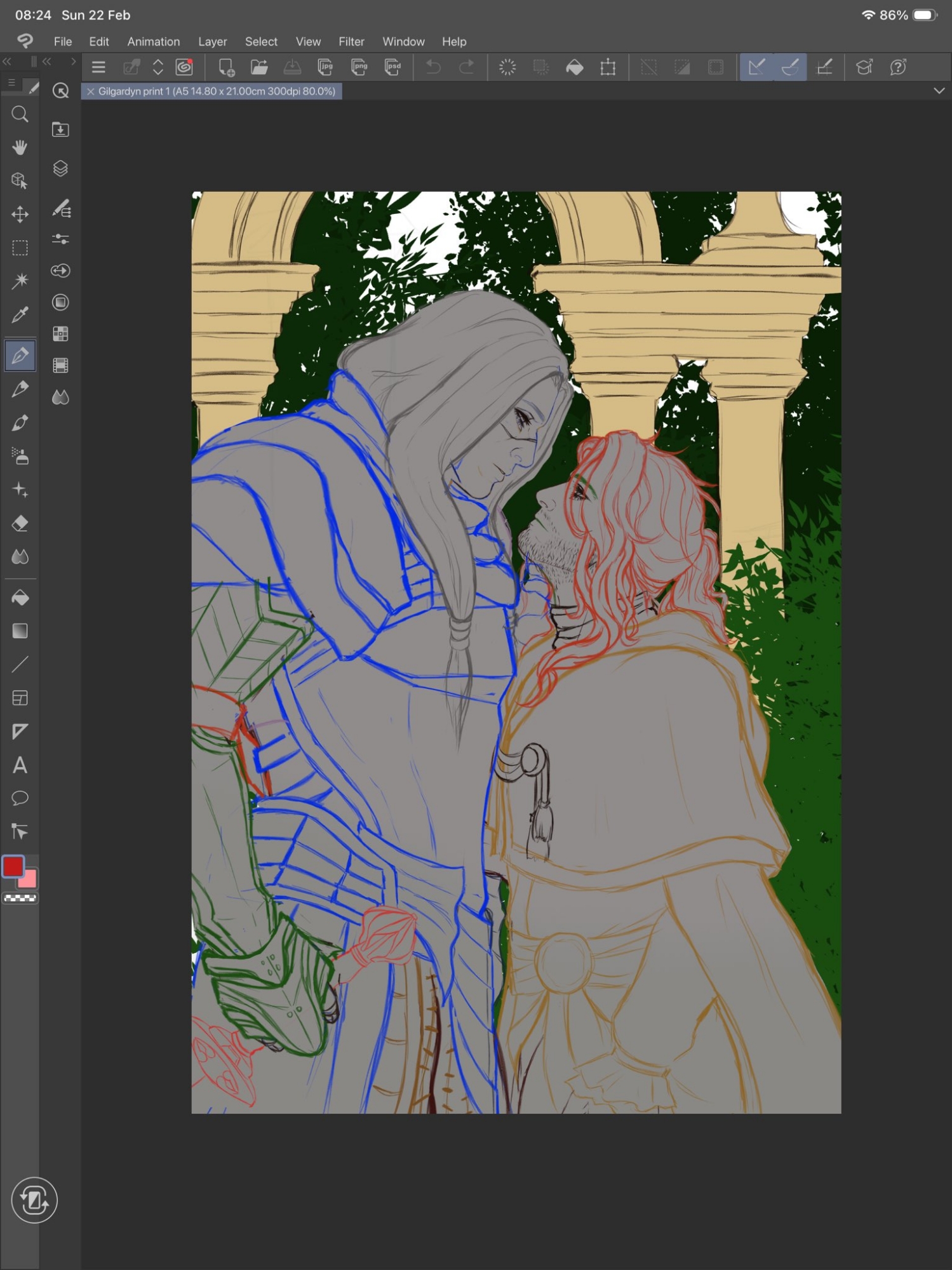Activate the Auto select magic wand tool
Screen dimensions: 952x1270
(x=20, y=281)
